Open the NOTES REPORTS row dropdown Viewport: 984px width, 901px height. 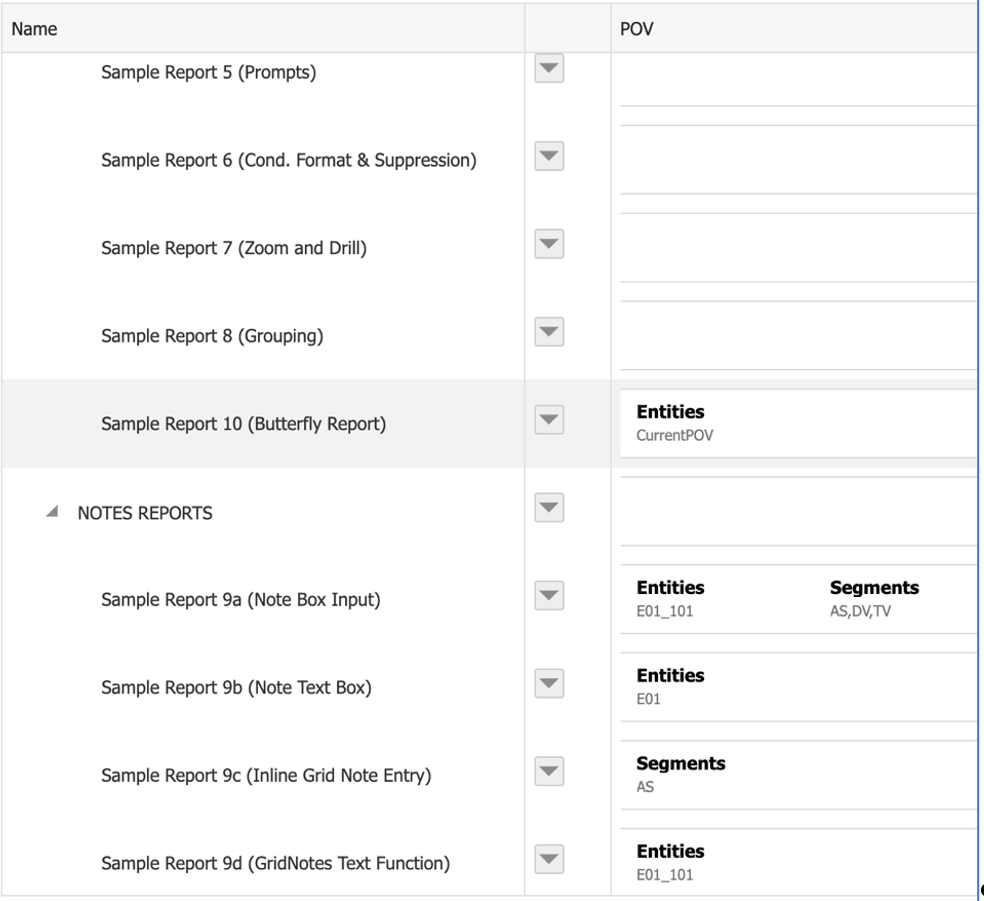549,509
